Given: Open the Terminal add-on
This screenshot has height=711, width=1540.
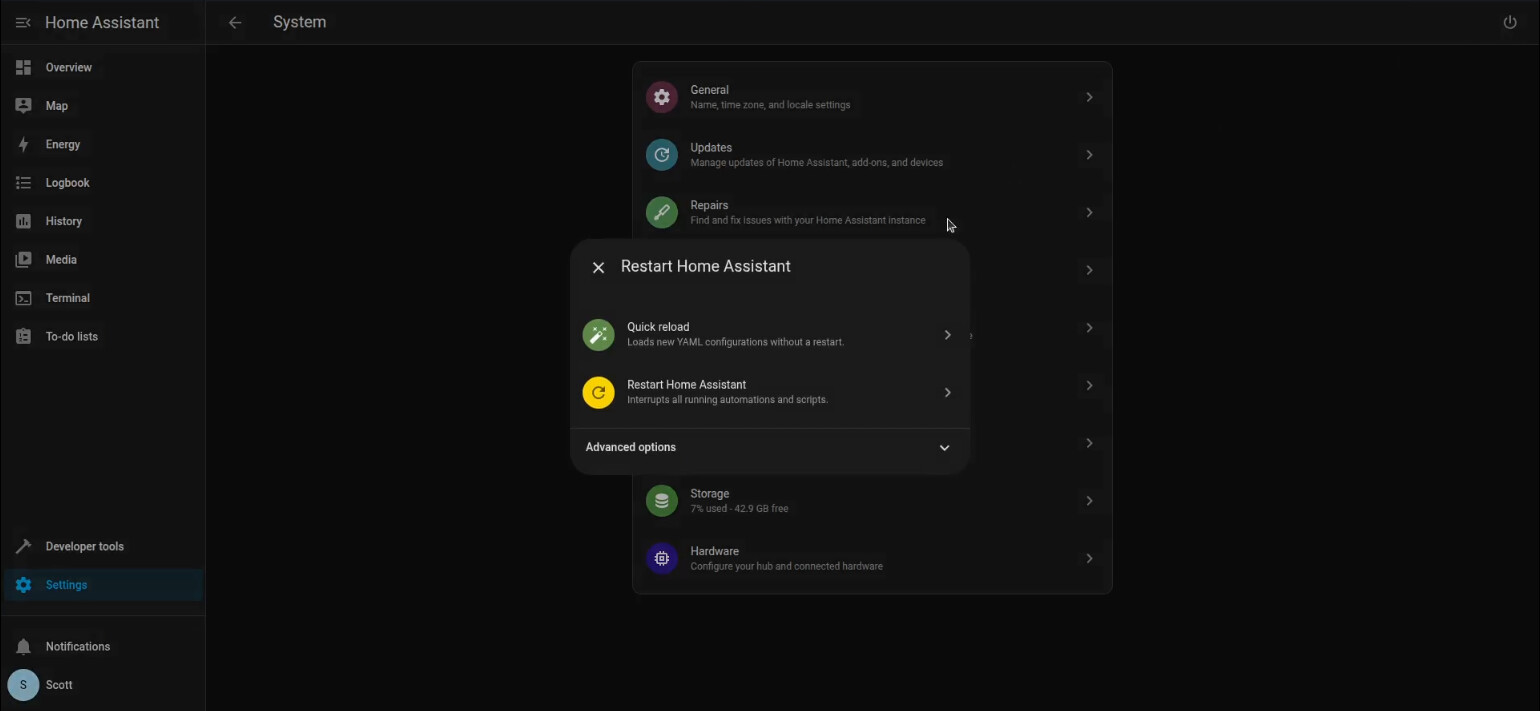Looking at the screenshot, I should (103, 298).
